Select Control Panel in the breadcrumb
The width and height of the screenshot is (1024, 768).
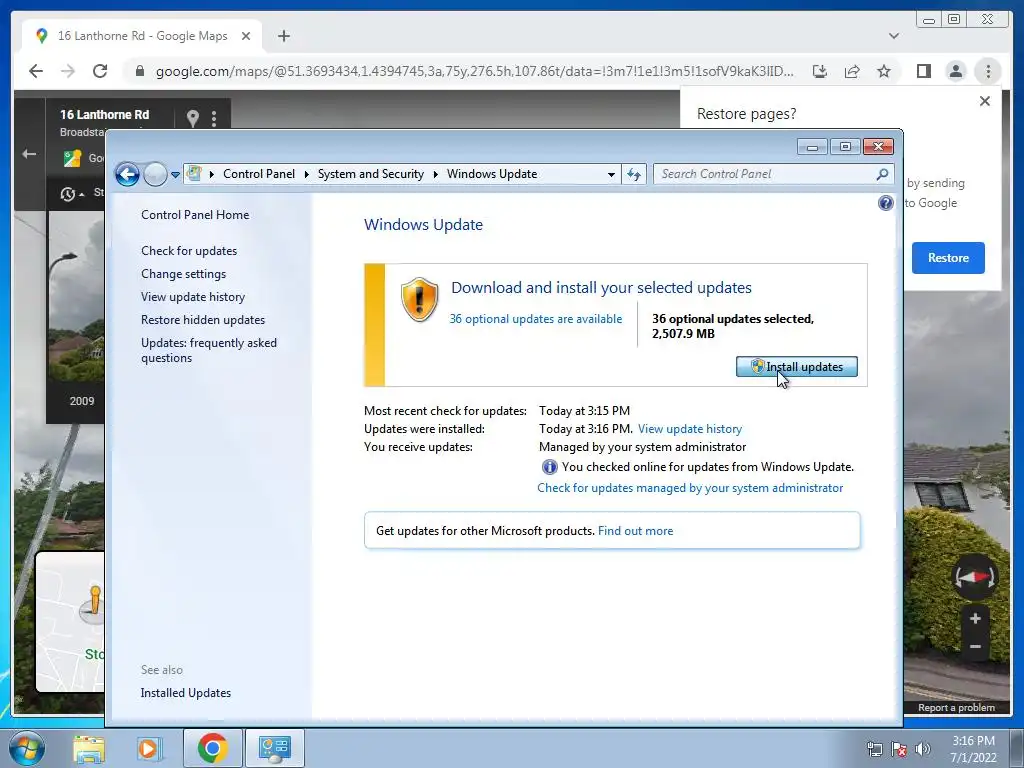click(x=259, y=174)
